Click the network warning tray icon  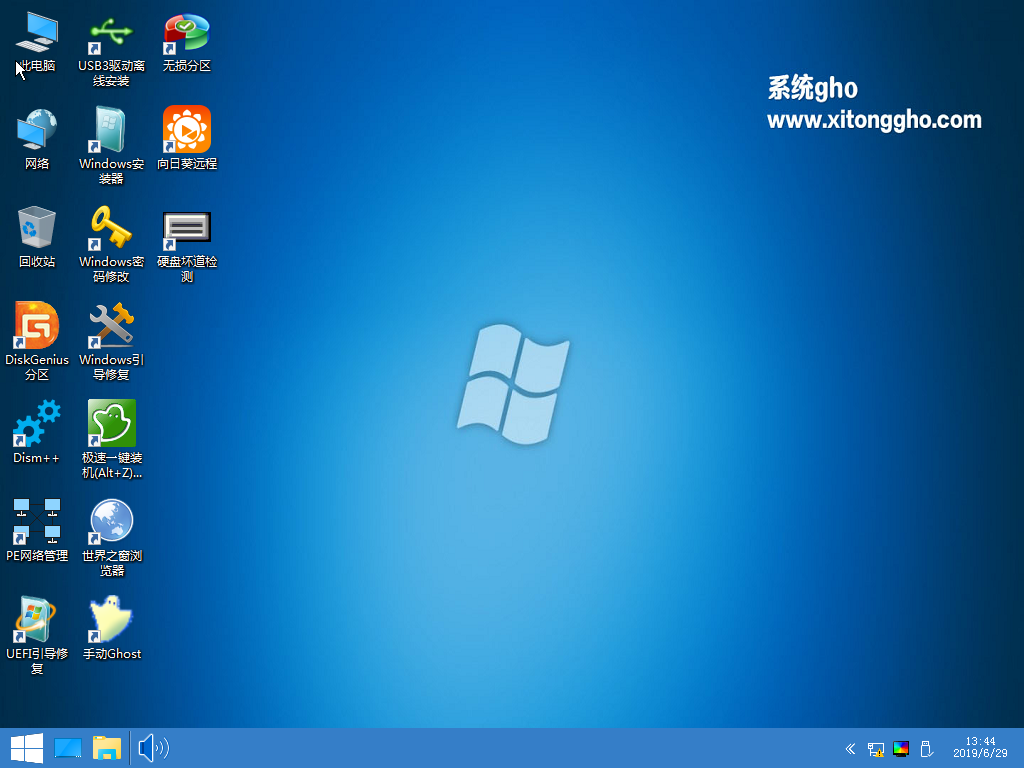[x=876, y=749]
